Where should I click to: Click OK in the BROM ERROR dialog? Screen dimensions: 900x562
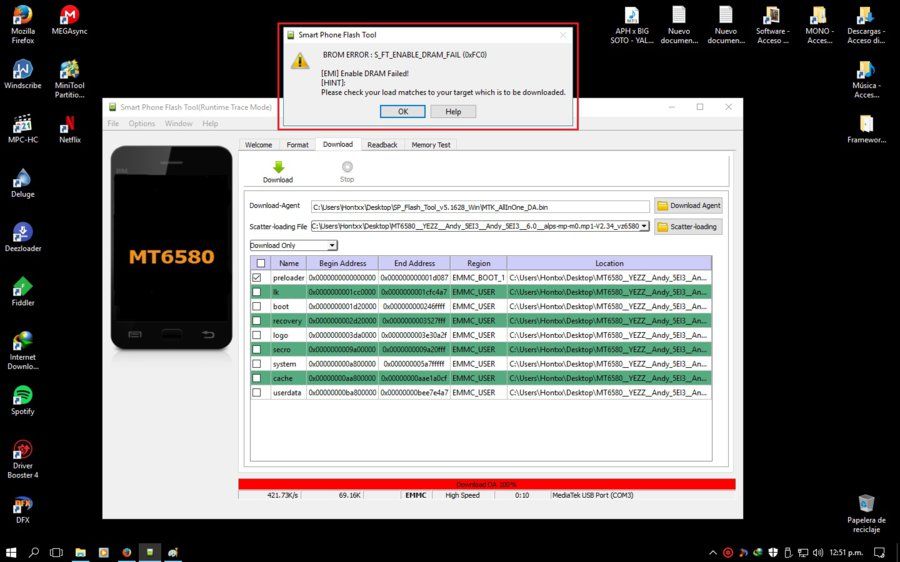pyautogui.click(x=403, y=111)
